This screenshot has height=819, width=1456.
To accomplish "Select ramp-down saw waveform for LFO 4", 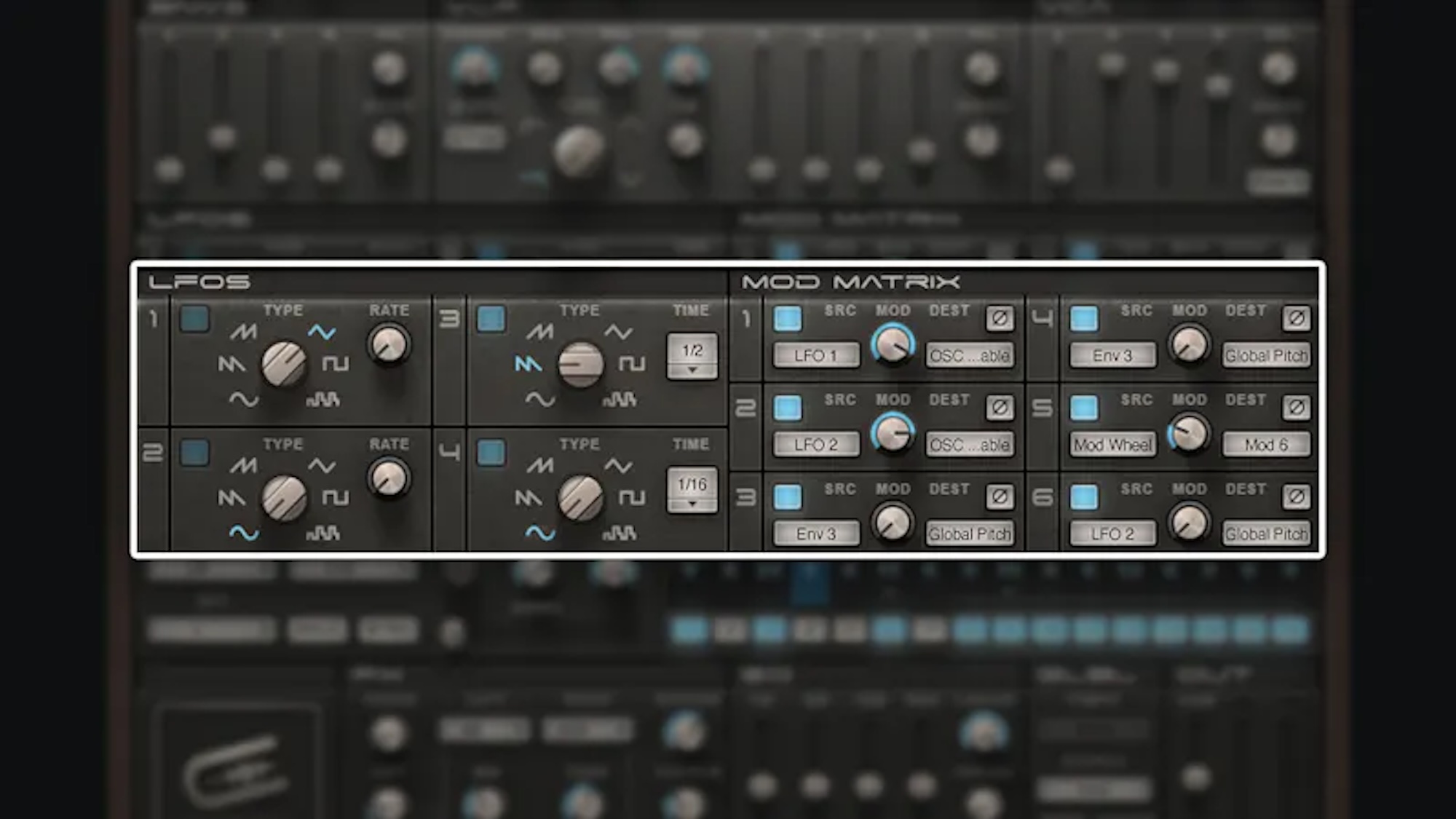I will 528,498.
